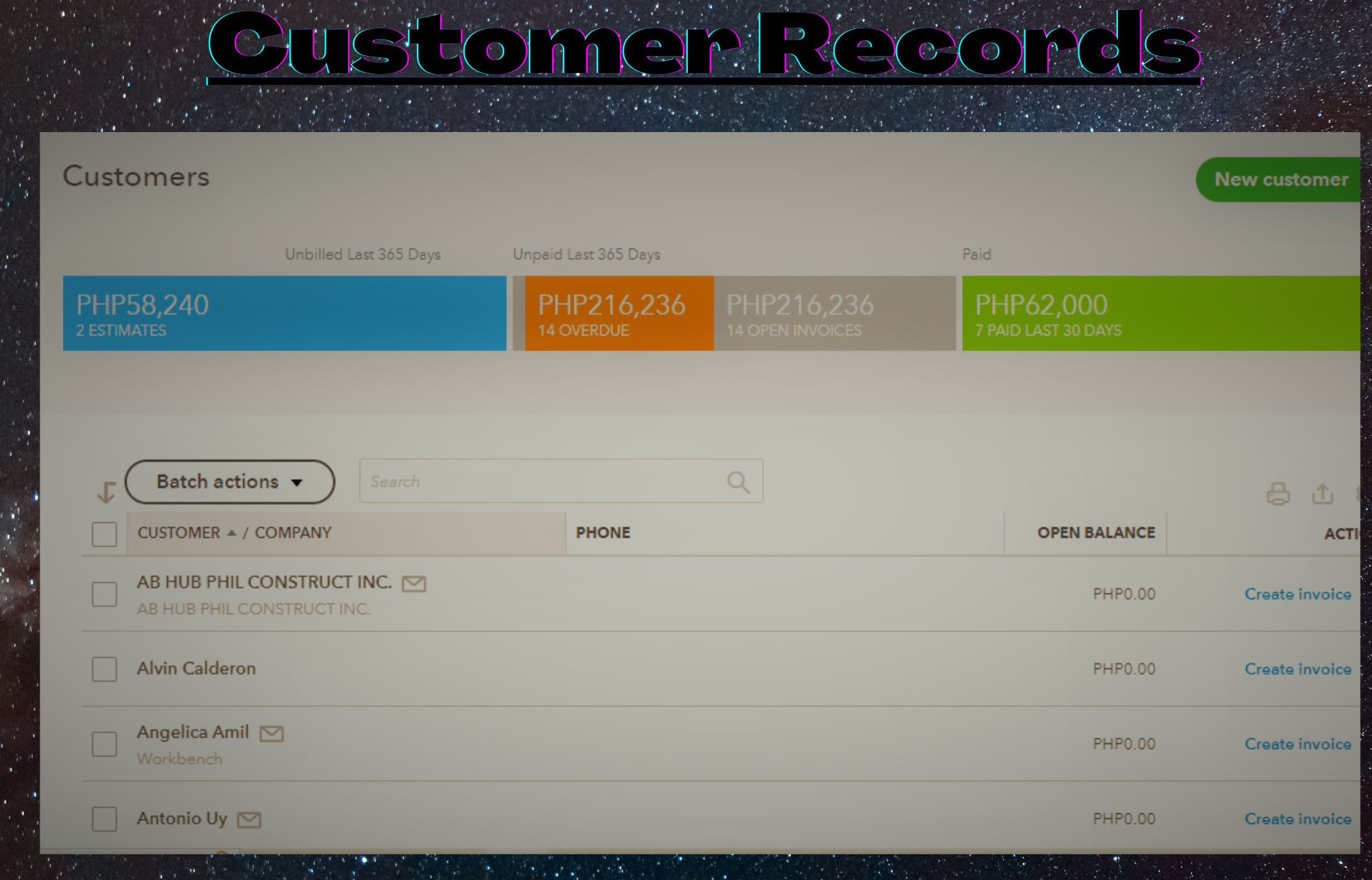
Task: Click the search magnifier icon
Action: tap(738, 482)
